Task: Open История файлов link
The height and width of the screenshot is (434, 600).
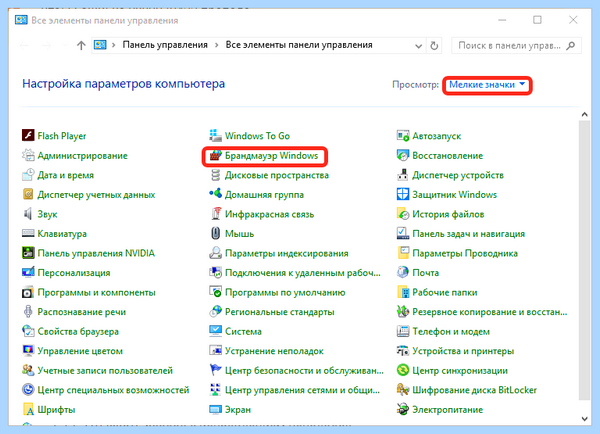Action: (x=448, y=214)
